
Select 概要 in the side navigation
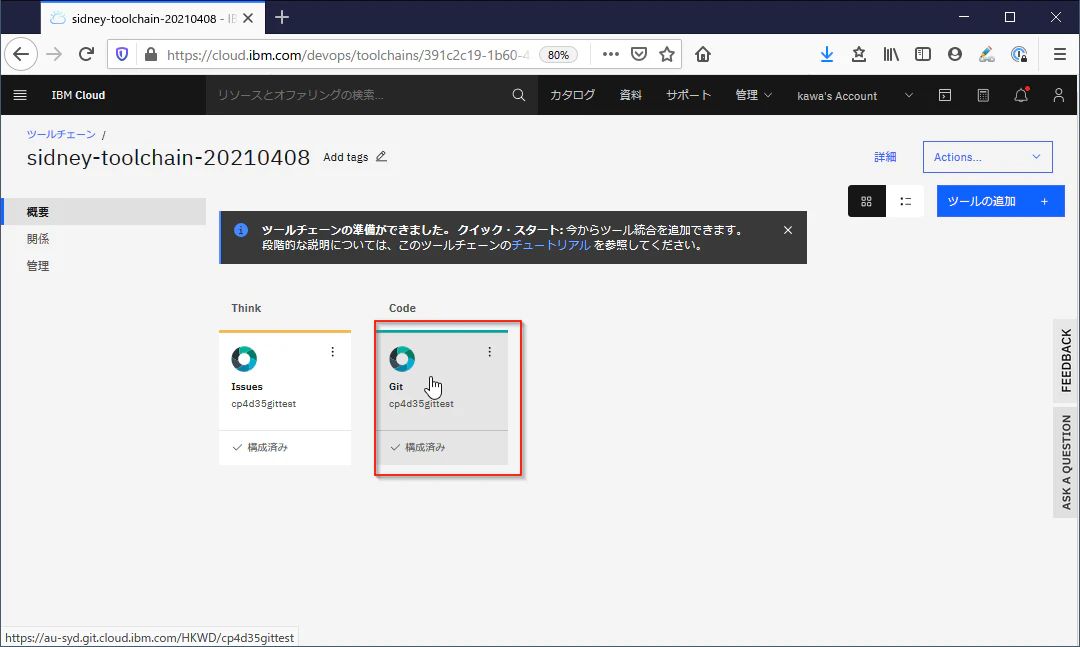pos(105,212)
